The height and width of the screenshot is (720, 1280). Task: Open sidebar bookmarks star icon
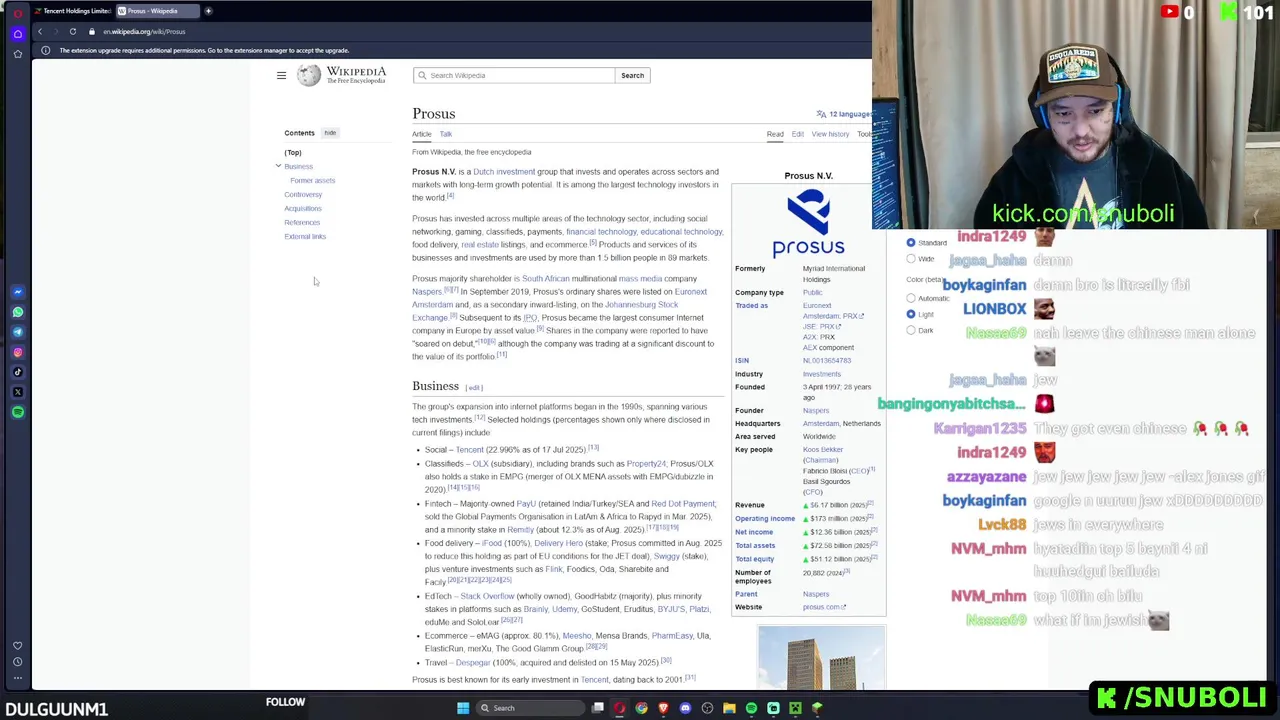coord(18,53)
